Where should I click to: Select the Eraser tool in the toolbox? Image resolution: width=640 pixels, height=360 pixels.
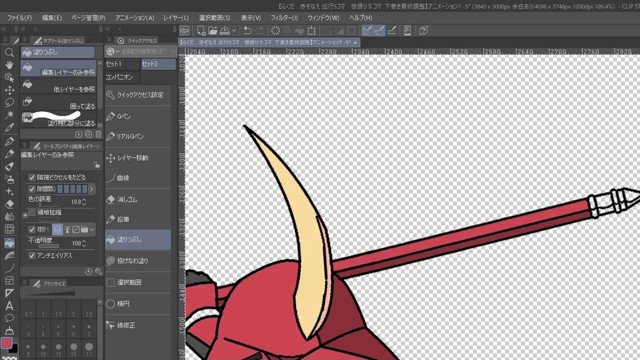[9, 204]
